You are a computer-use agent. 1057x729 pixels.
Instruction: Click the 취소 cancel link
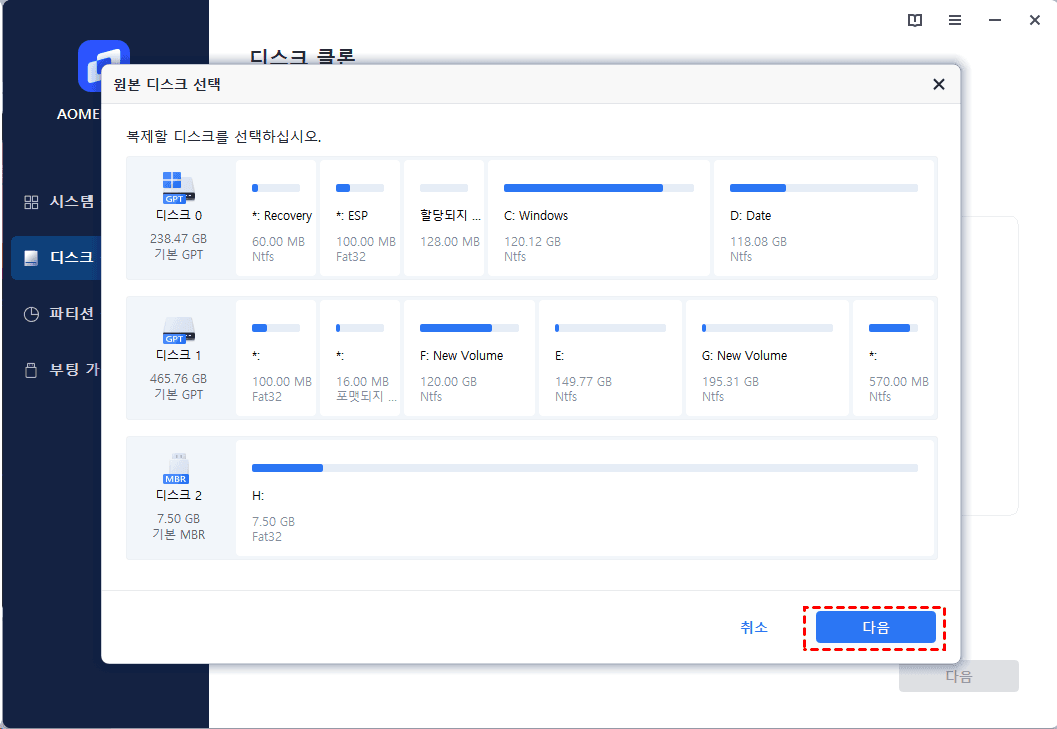click(754, 627)
